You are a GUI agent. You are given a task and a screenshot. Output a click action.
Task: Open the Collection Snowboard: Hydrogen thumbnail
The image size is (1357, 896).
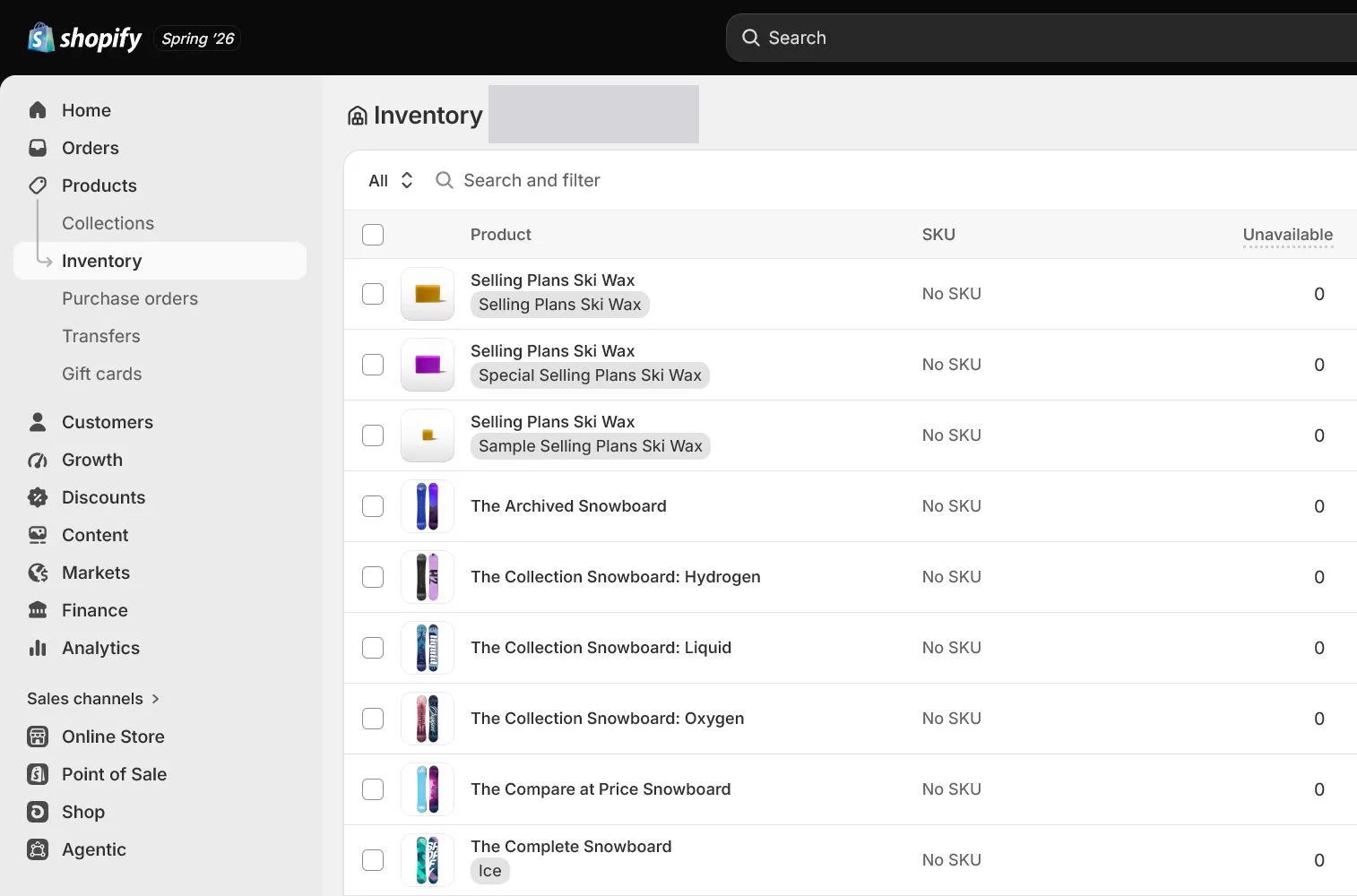(x=428, y=577)
